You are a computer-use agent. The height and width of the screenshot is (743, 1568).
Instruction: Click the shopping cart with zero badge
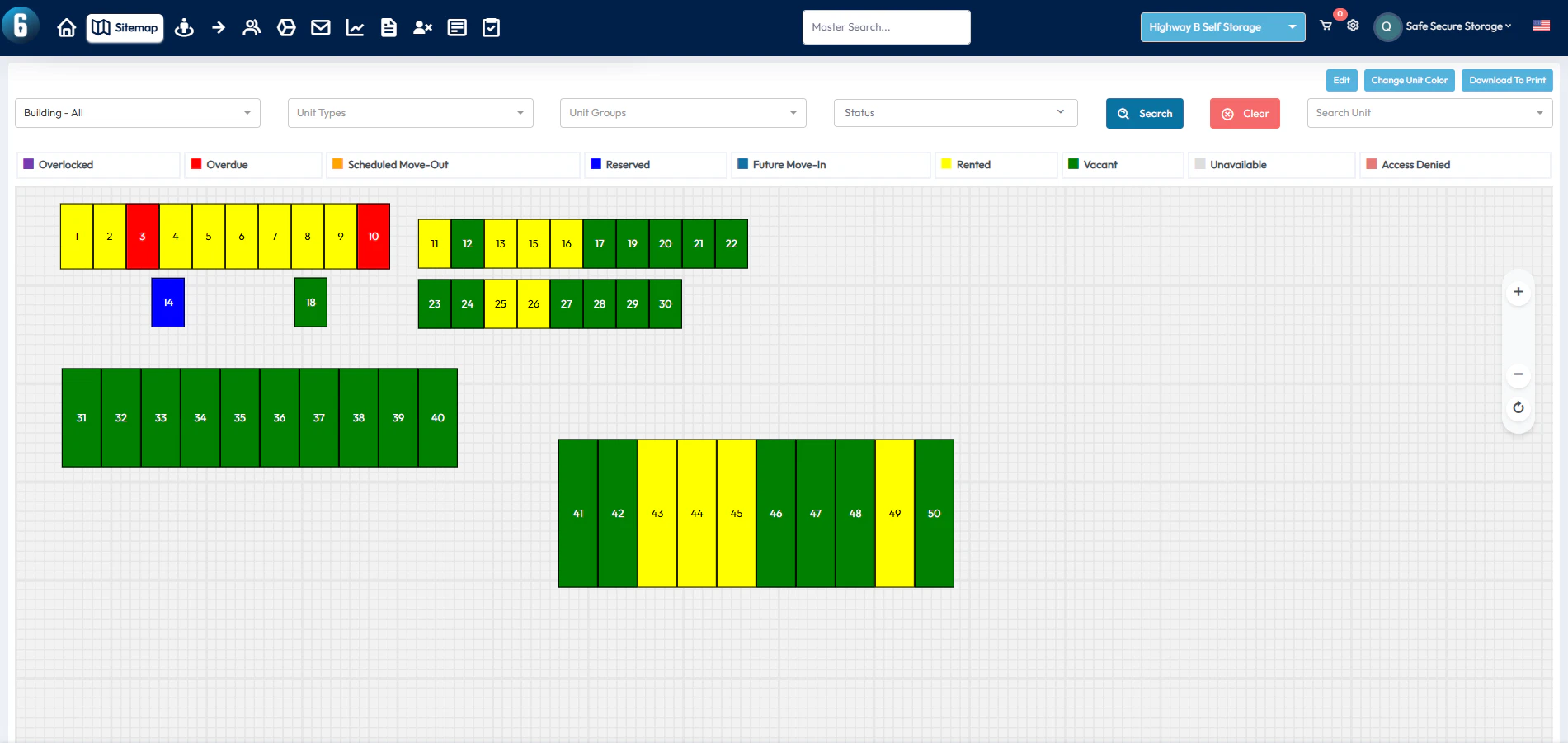[x=1326, y=26]
